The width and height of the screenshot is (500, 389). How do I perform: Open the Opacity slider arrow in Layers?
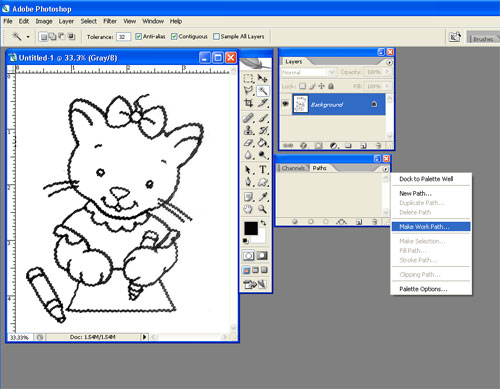tap(387, 72)
